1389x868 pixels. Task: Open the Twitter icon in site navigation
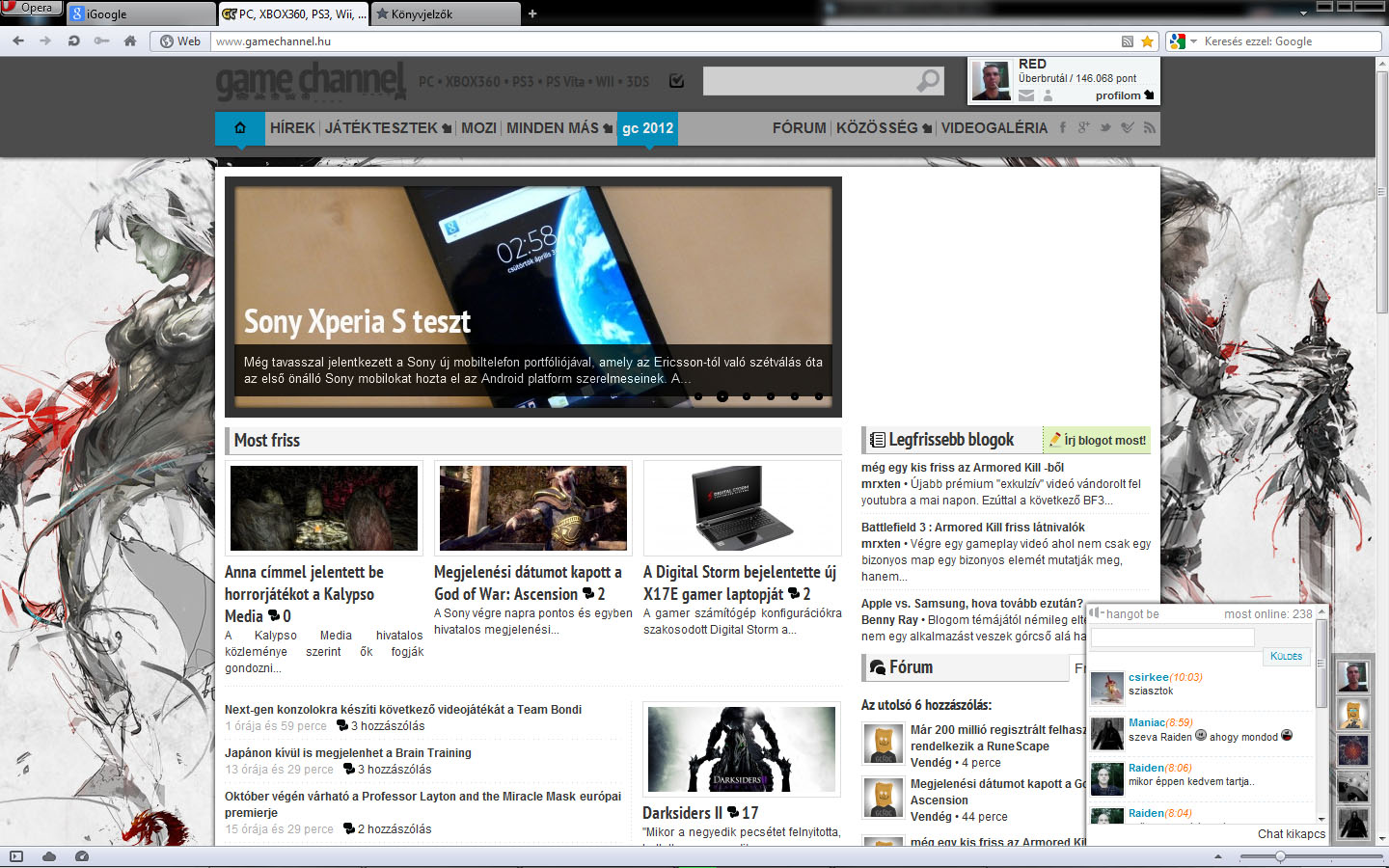1105,127
